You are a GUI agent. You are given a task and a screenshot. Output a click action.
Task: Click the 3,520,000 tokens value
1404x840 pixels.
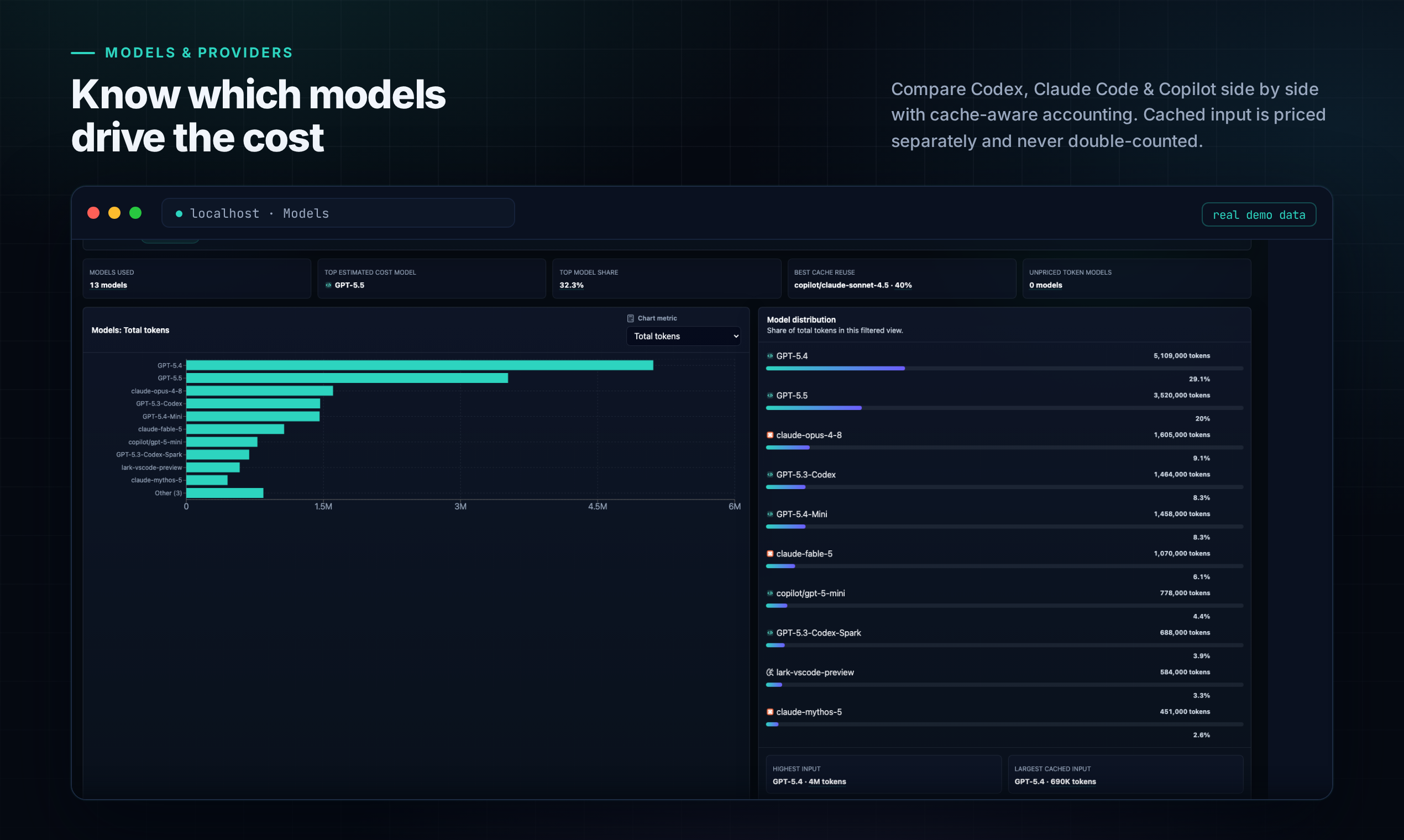point(1181,396)
